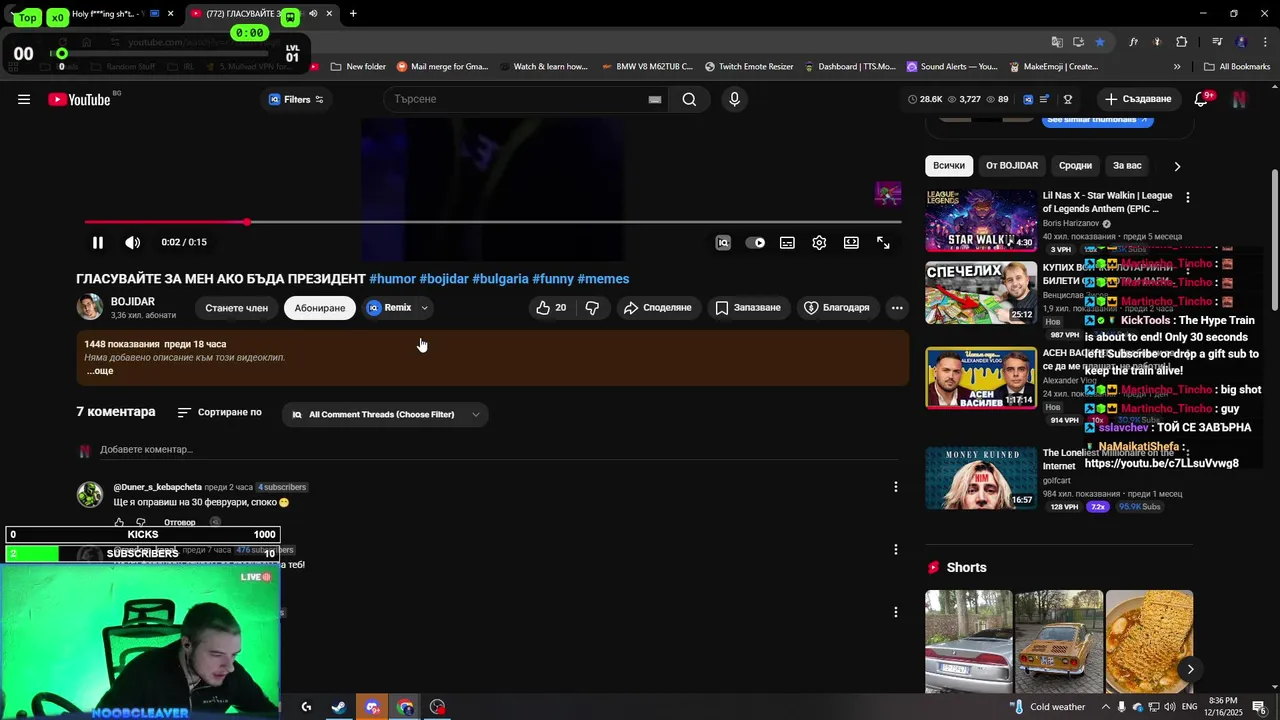1280x720 pixels.
Task: Expand the Remix dropdown arrow
Action: point(425,308)
